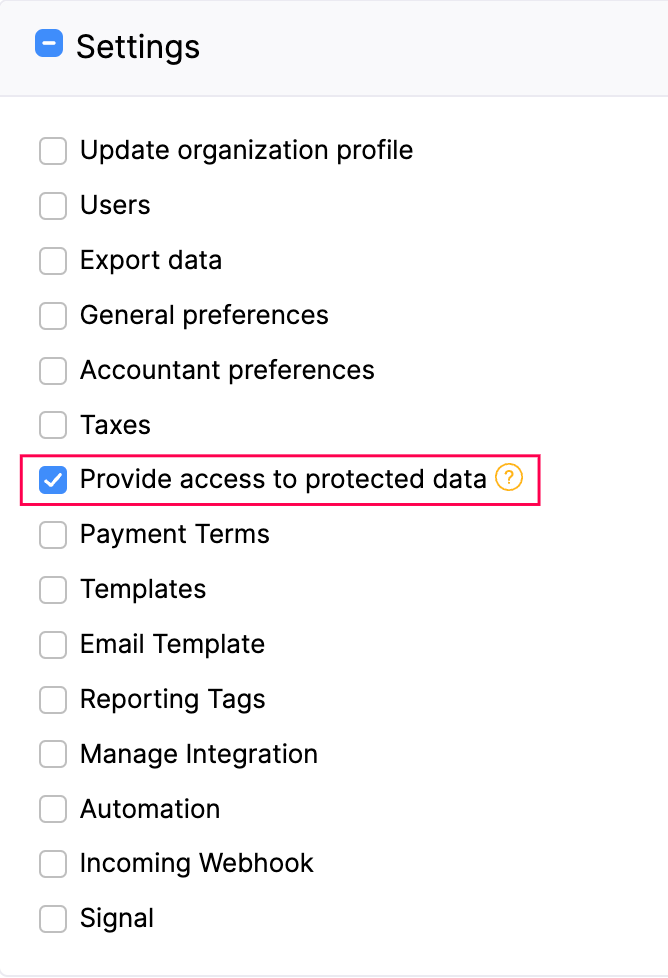This screenshot has height=978, width=668.
Task: Enable the Incoming Webhook checkbox
Action: 52,863
